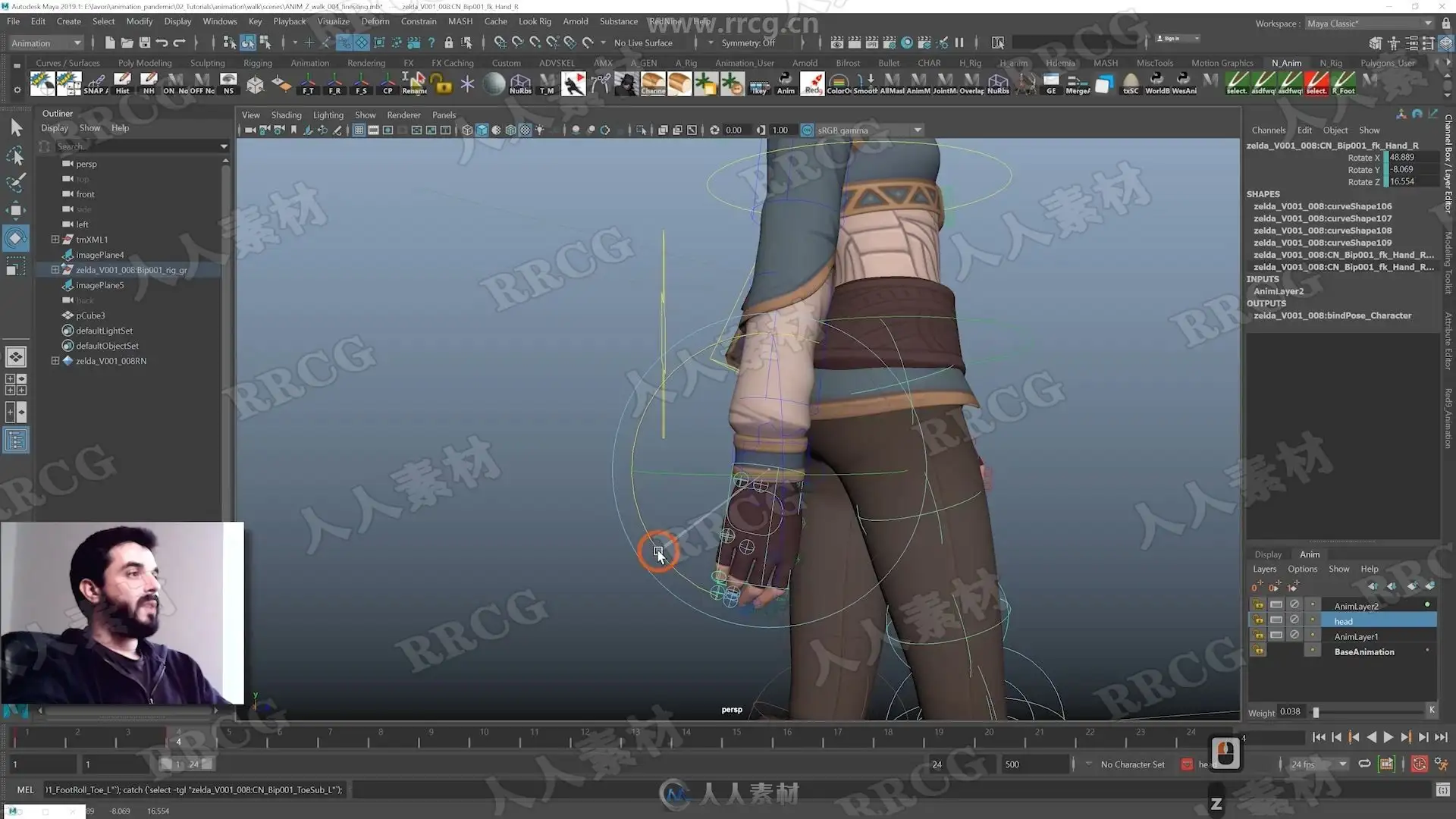Open the Deform menu
1456x819 pixels.
click(x=375, y=21)
